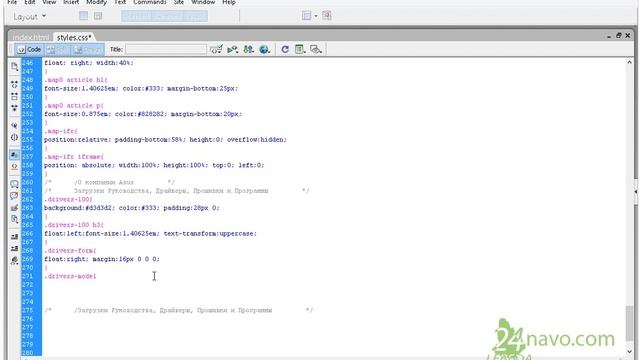The width and height of the screenshot is (640, 360).
Task: Click the Outdent Code icon
Action: 14,249
